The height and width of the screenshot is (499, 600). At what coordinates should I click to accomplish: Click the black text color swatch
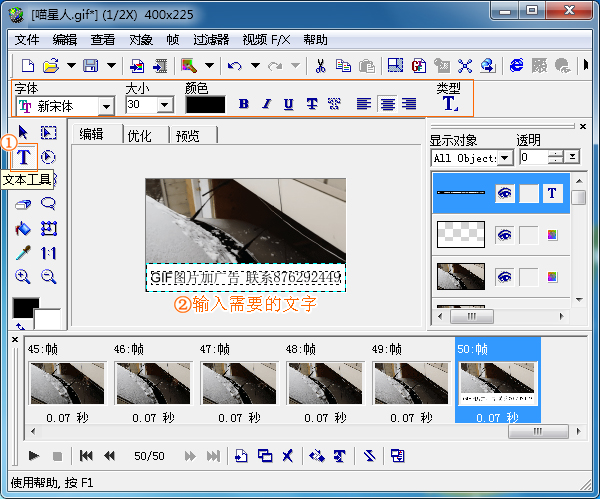(205, 105)
